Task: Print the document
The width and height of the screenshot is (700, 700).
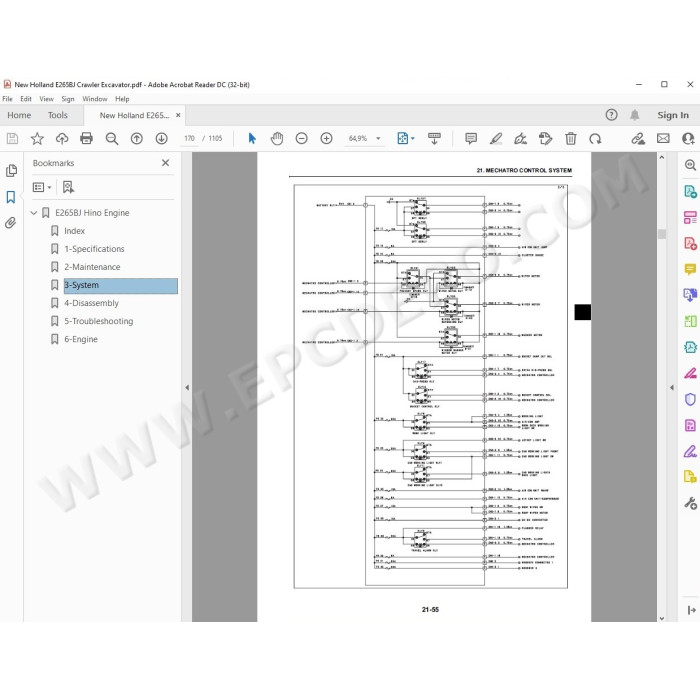Action: point(86,138)
